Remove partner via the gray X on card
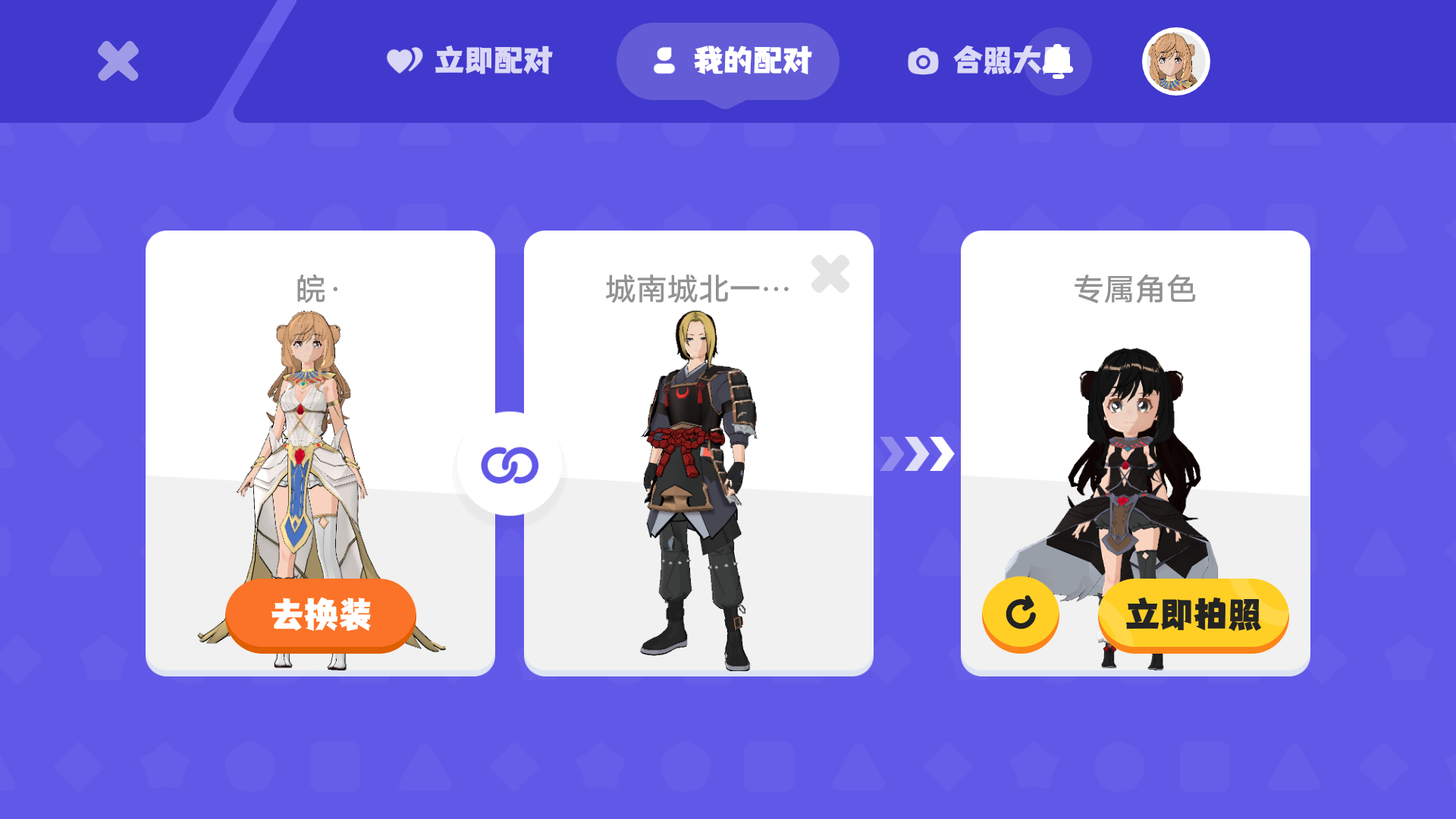Image resolution: width=1456 pixels, height=819 pixels. click(830, 274)
